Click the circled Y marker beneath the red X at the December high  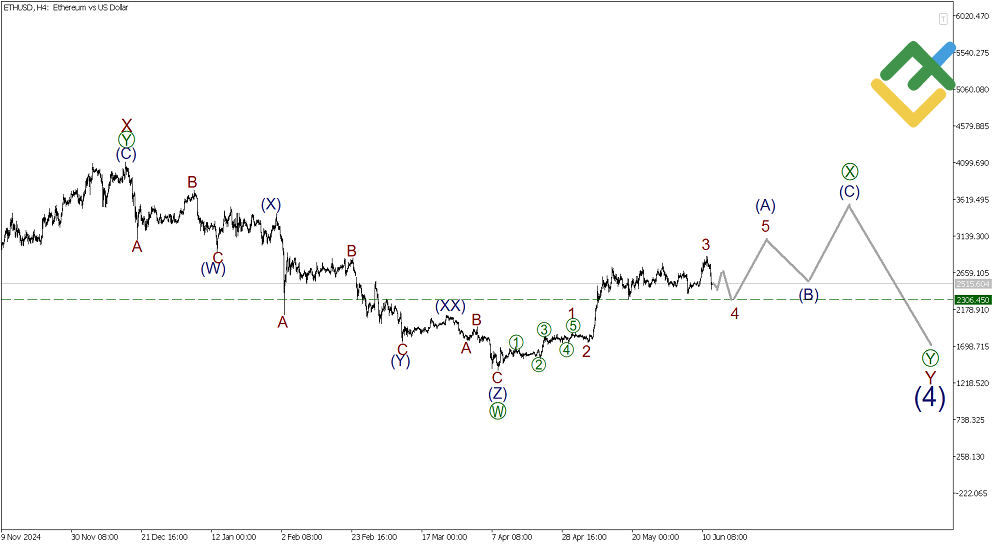126,140
